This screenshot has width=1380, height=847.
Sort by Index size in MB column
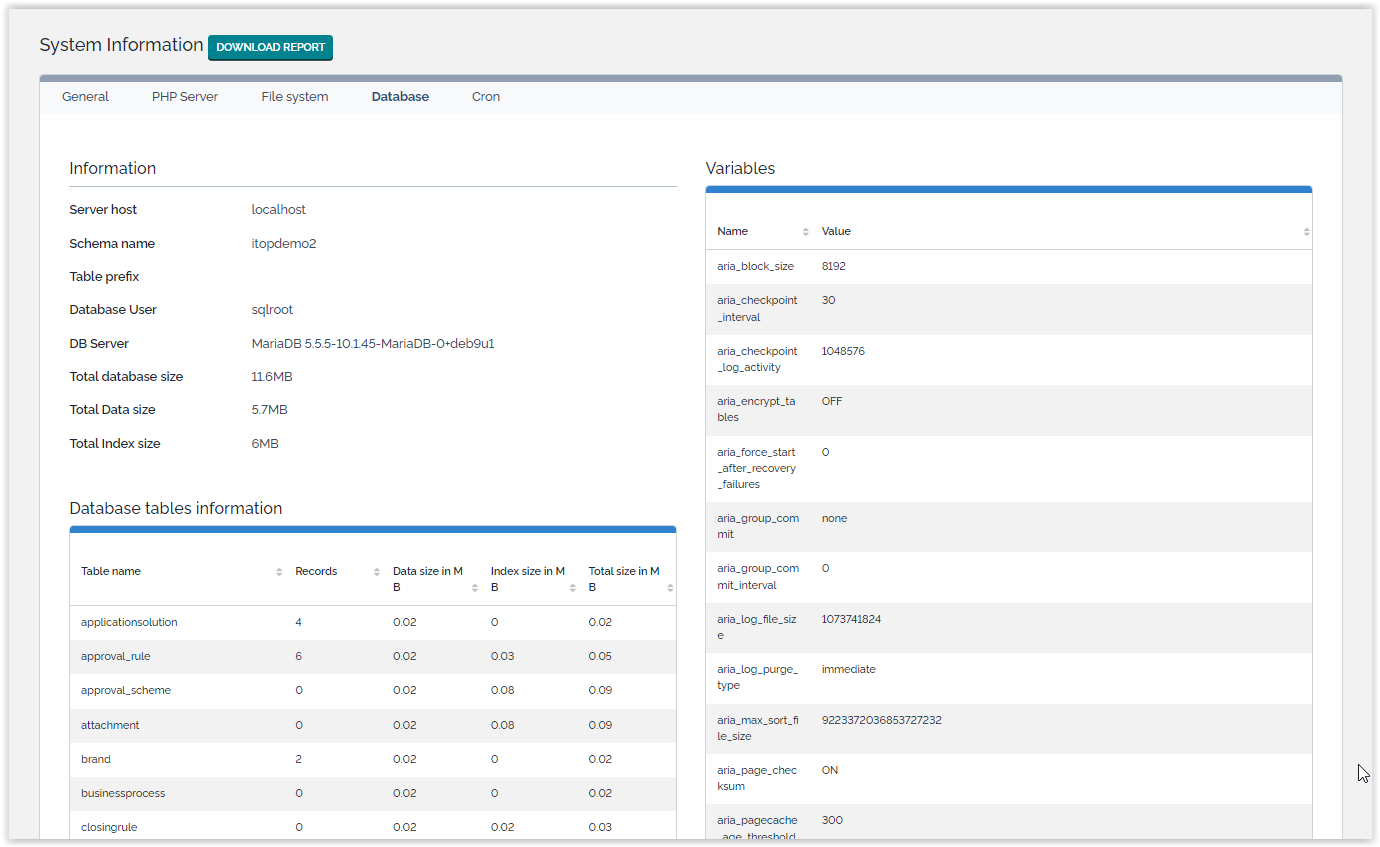(x=573, y=588)
